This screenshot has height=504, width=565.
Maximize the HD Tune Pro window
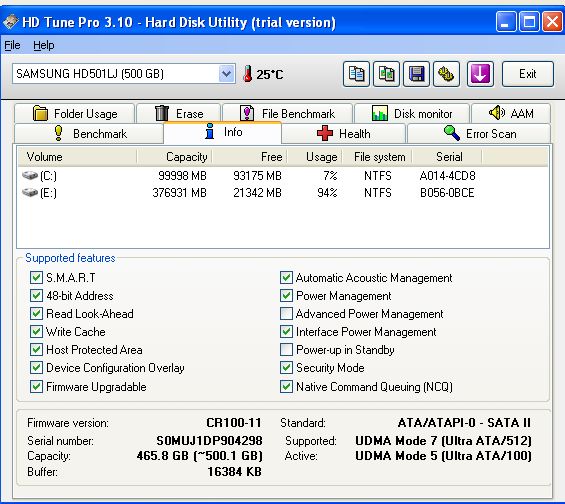point(529,22)
